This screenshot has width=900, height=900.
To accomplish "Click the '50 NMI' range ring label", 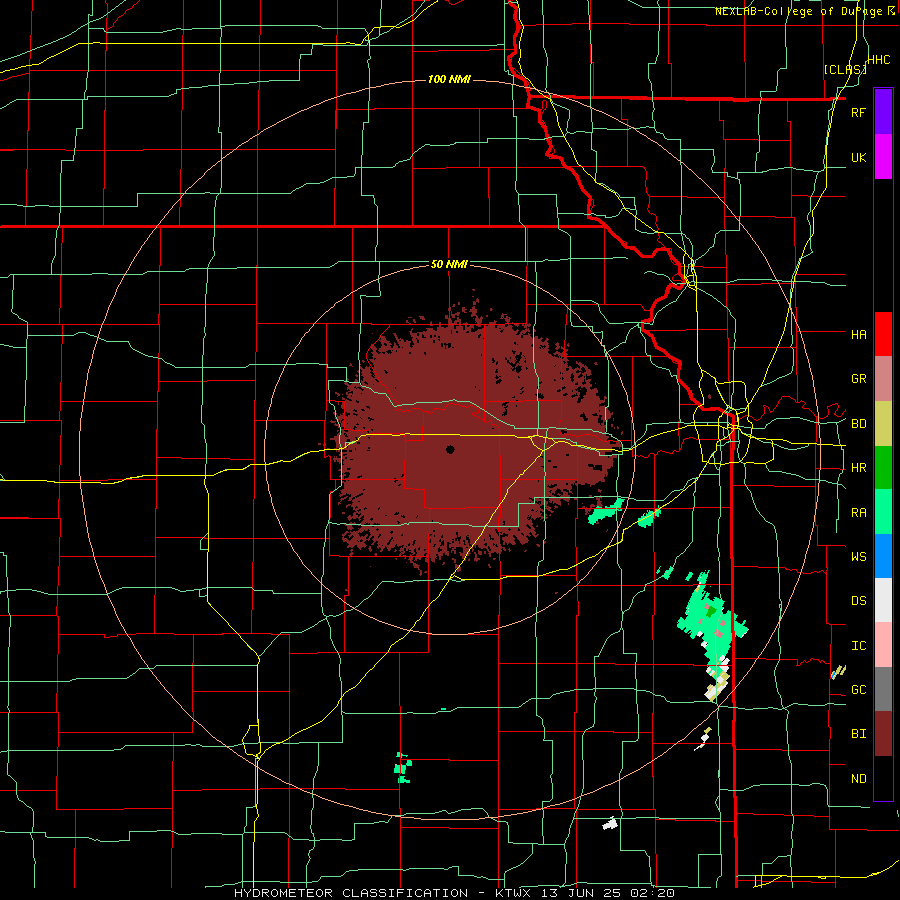I will pyautogui.click(x=449, y=265).
